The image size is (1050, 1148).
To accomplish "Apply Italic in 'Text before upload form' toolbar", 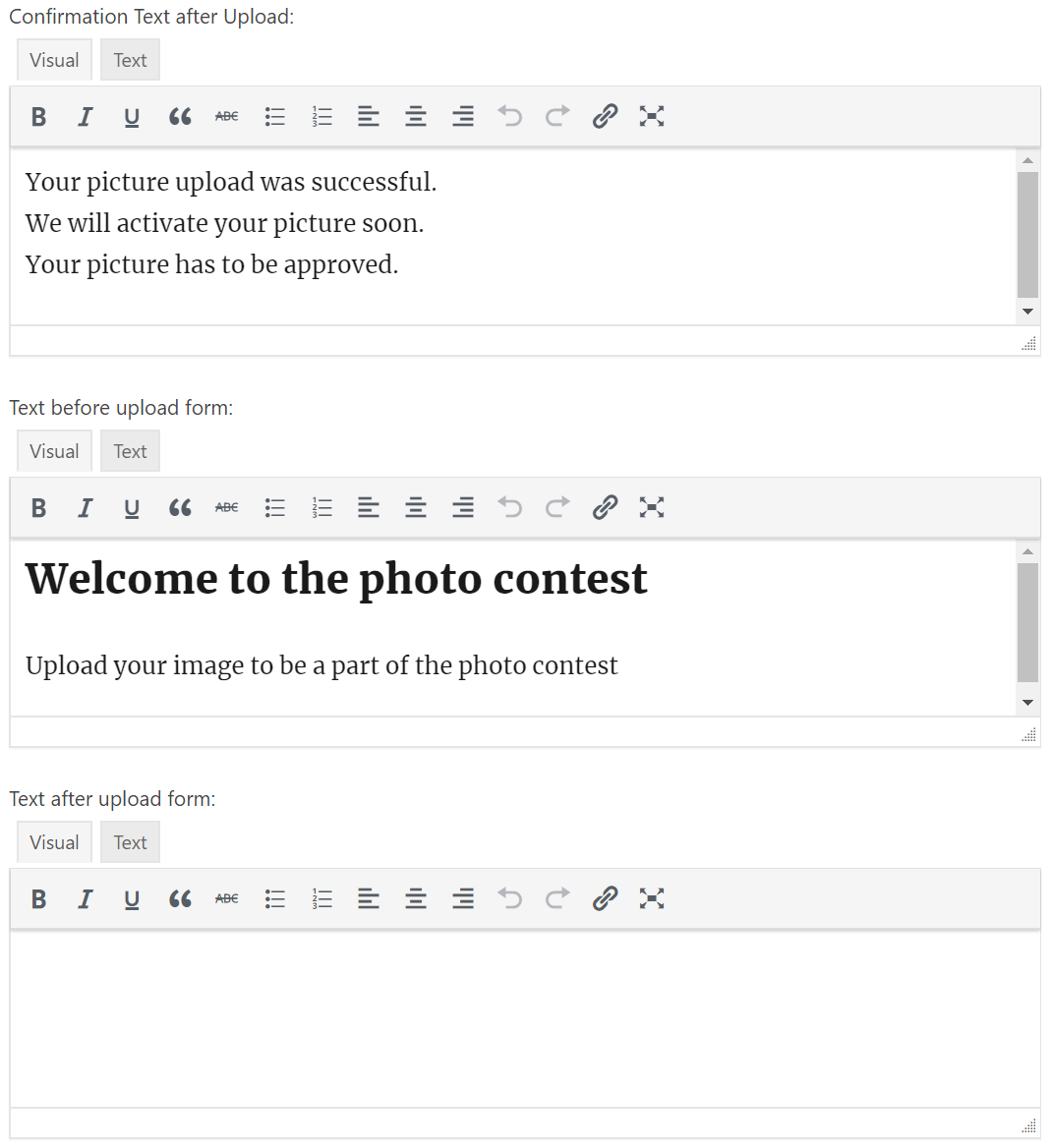I will click(85, 507).
